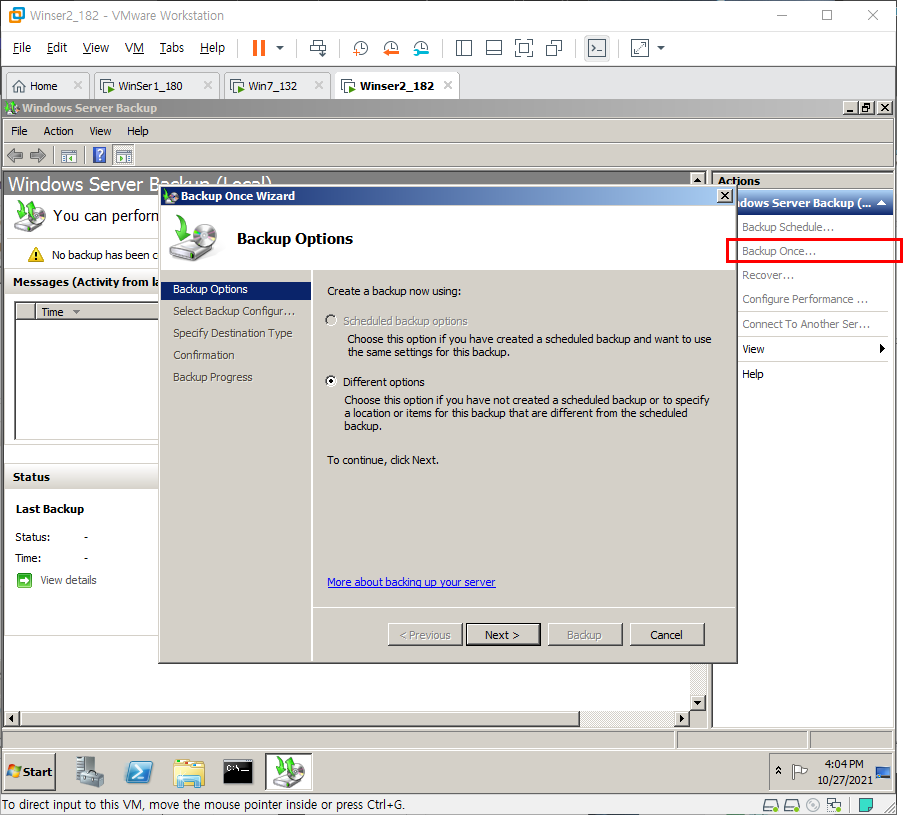
Task: Open Windows Explorer from the taskbar
Action: tap(189, 772)
